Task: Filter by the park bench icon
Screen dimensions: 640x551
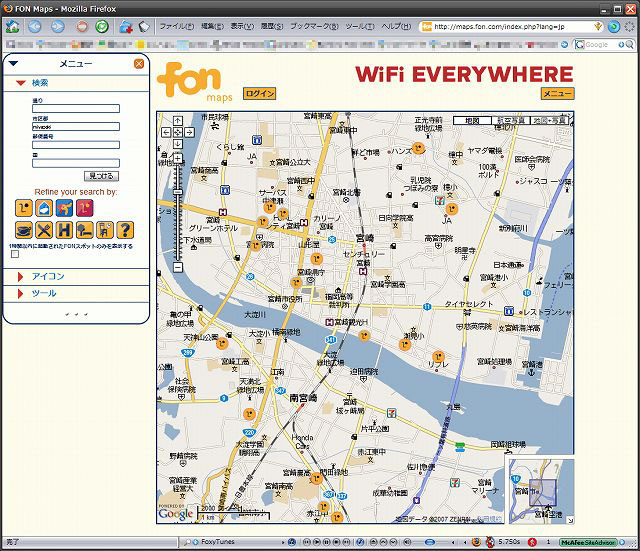Action: point(84,230)
